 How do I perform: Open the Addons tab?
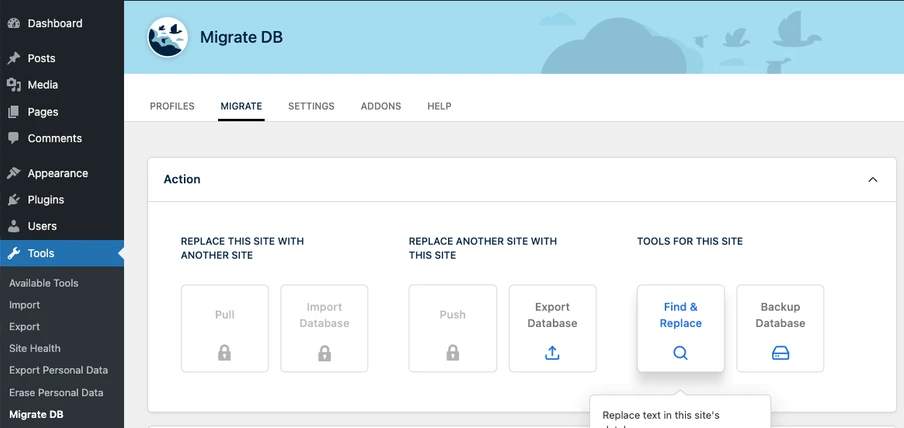tap(381, 106)
